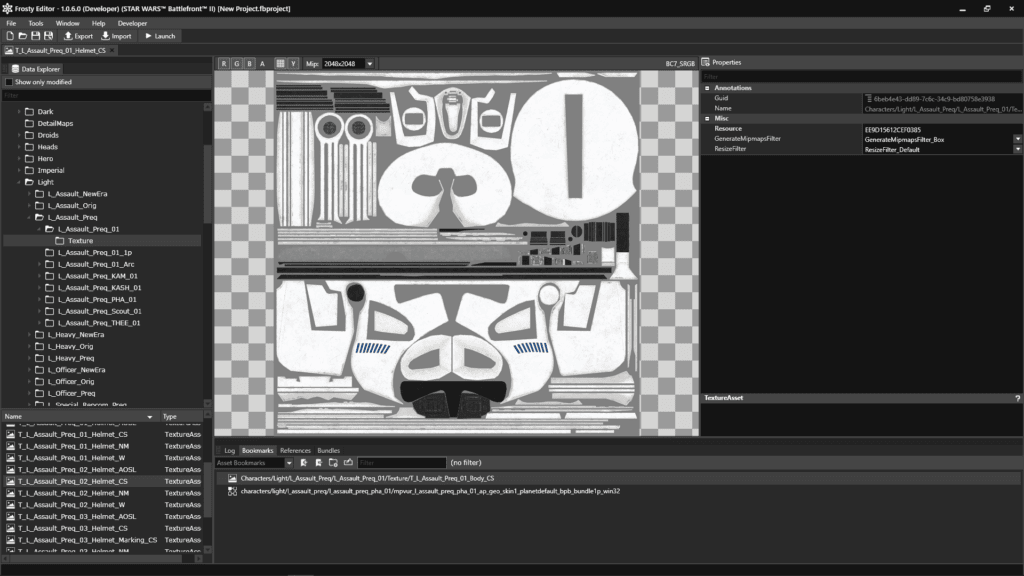This screenshot has height=576, width=1024.
Task: Select T_L_Assault_Preq_01_Helmet_NM in asset list
Action: coord(73,446)
